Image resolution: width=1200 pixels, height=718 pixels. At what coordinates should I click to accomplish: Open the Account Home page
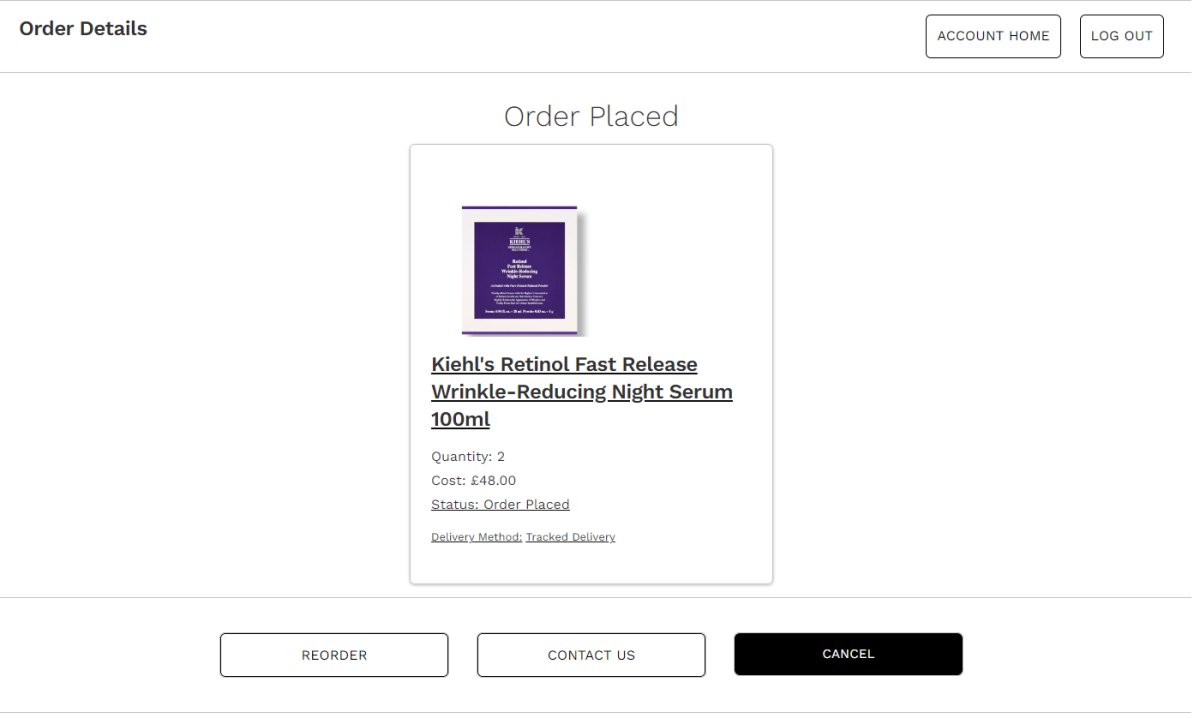pyautogui.click(x=993, y=36)
